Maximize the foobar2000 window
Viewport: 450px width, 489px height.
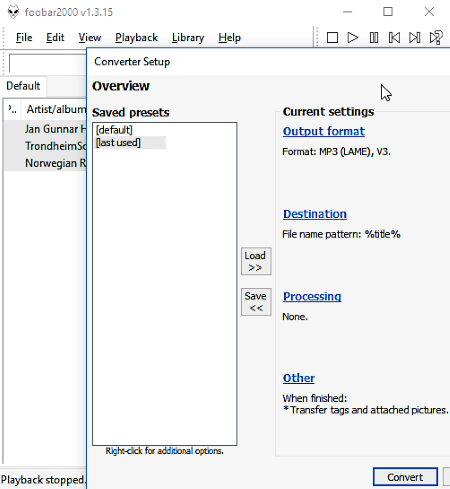[388, 12]
